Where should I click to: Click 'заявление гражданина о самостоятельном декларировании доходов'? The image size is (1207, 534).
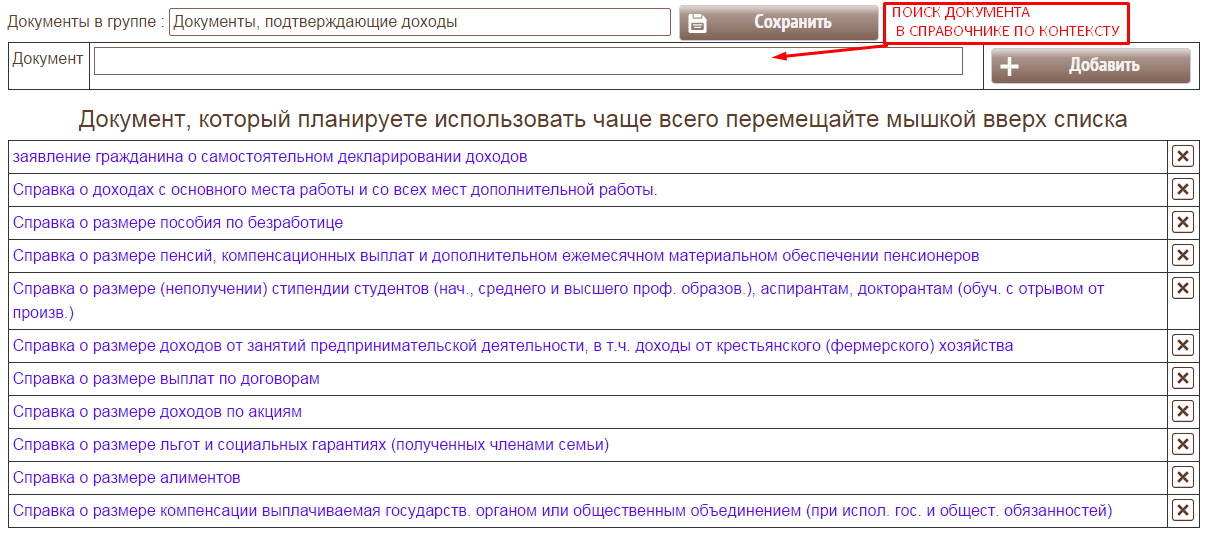click(x=270, y=157)
